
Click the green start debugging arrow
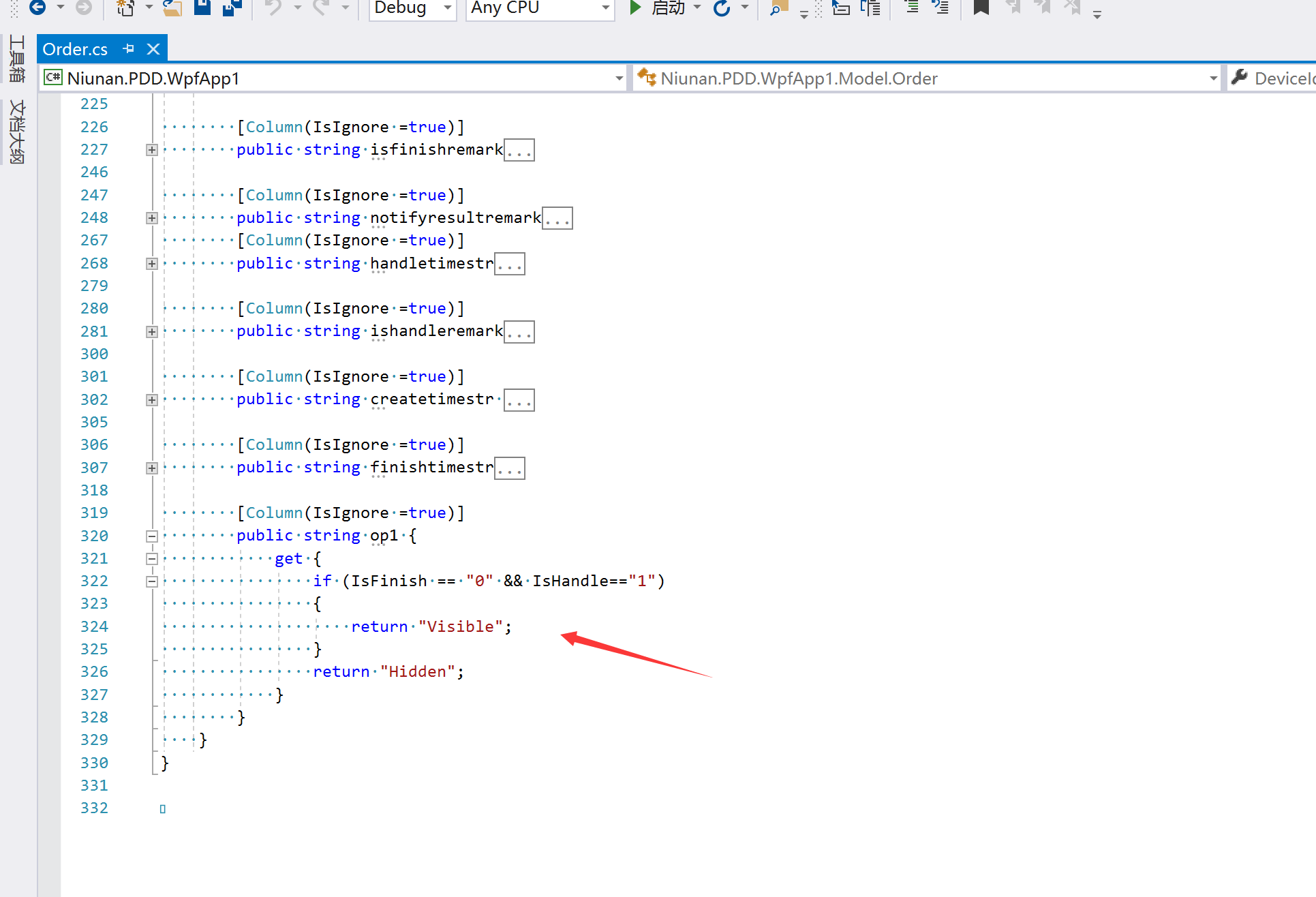(x=635, y=7)
